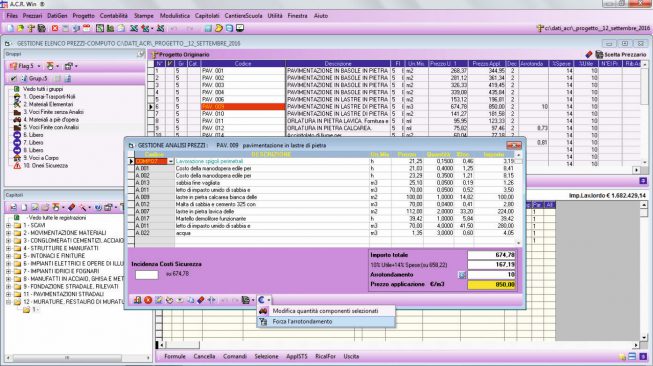
Task: Click the Formule button in the bottom bar
Action: [x=175, y=357]
